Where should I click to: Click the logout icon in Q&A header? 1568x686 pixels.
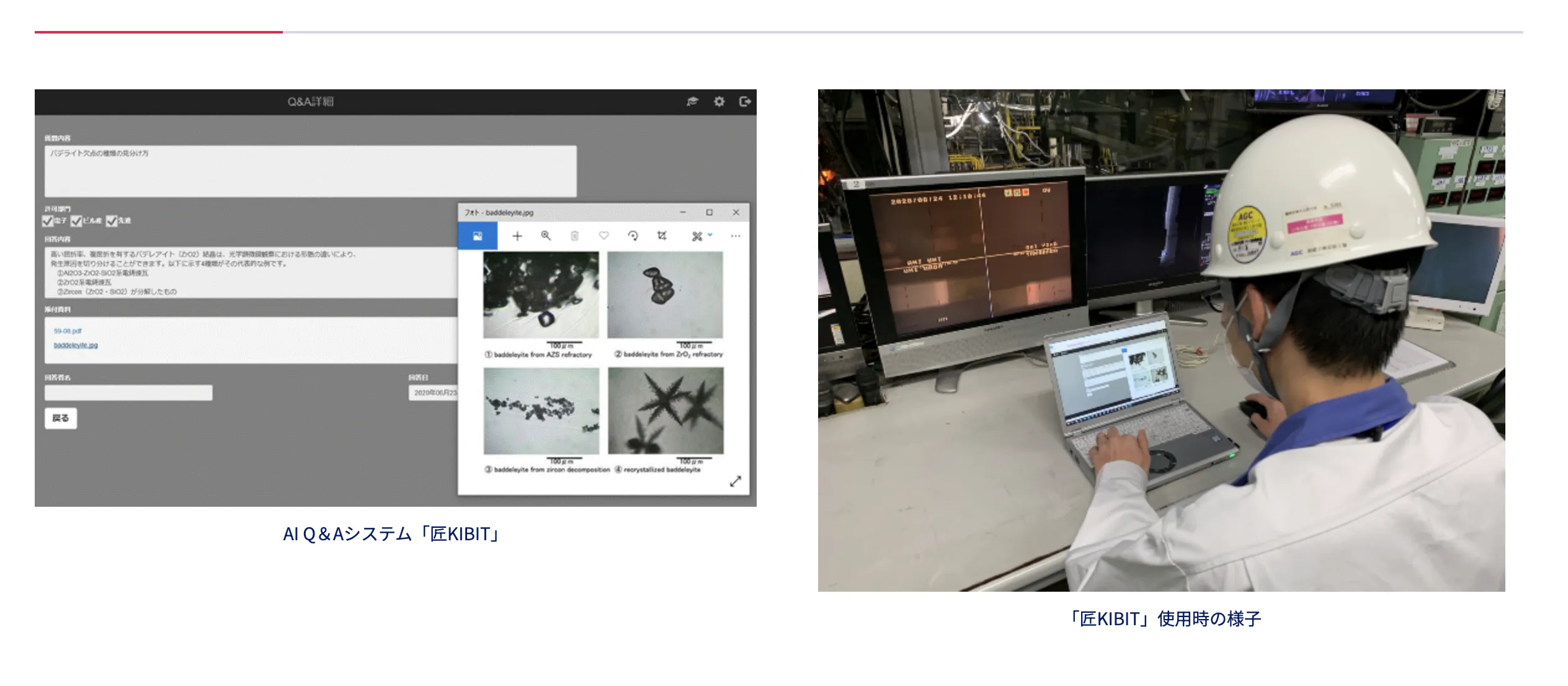(745, 101)
